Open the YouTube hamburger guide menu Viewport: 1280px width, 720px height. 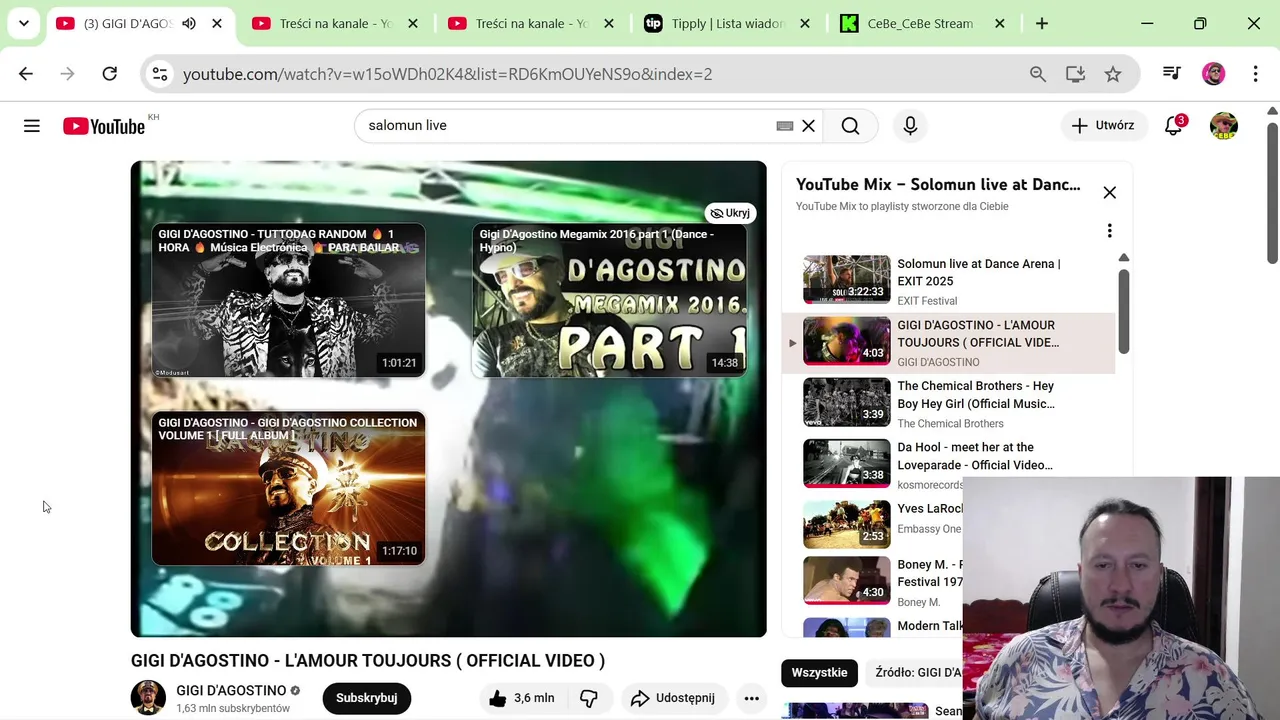(32, 126)
